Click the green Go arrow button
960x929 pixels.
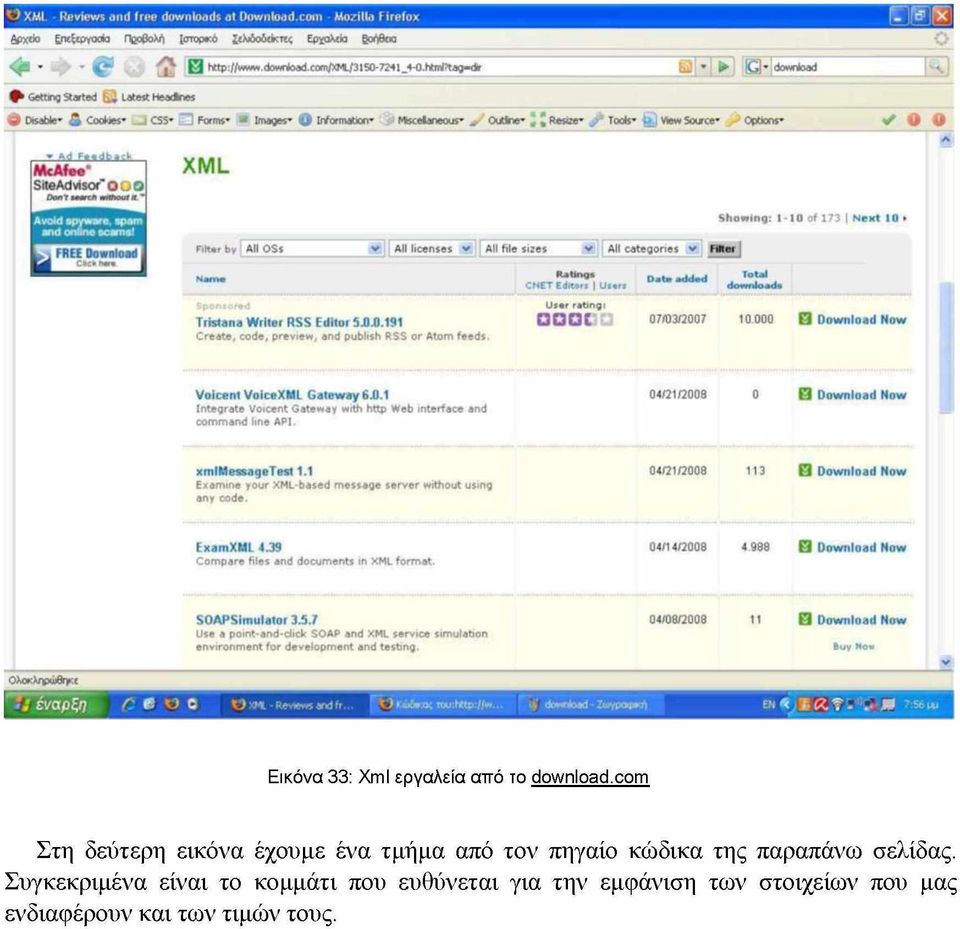(x=724, y=67)
